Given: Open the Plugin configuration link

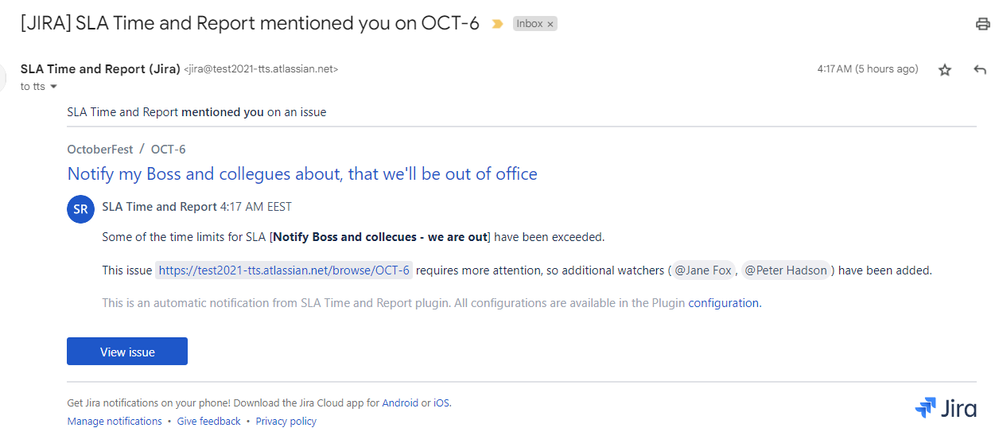Looking at the screenshot, I should (724, 303).
